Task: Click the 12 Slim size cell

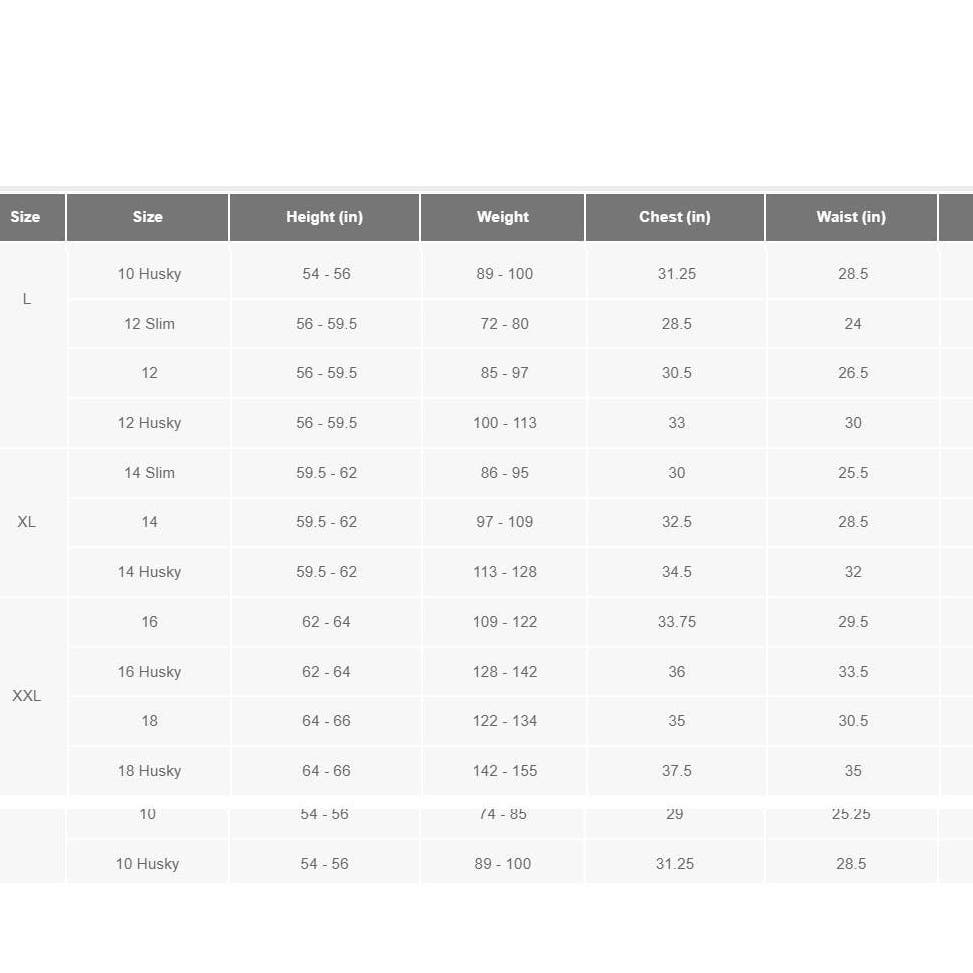Action: click(149, 324)
